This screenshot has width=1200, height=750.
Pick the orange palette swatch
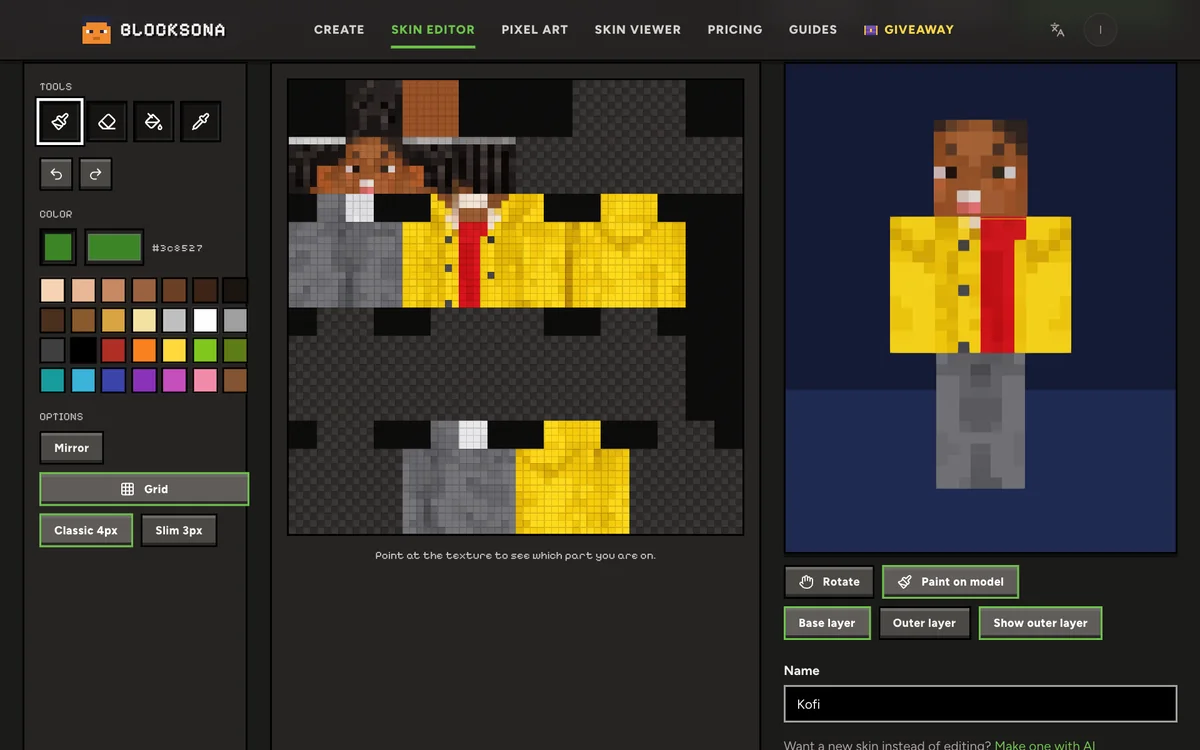[144, 350]
